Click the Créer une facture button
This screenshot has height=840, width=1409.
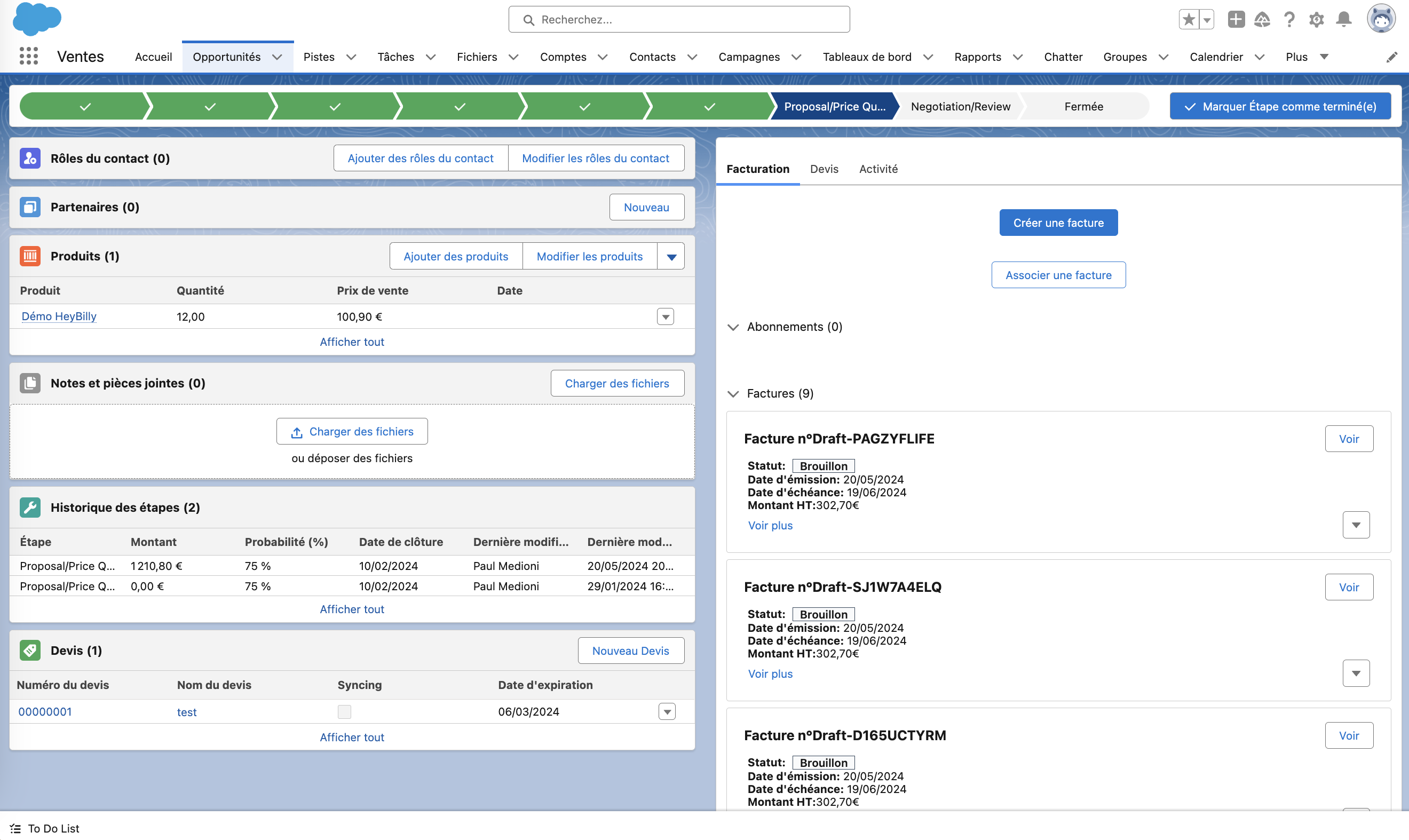coord(1058,223)
